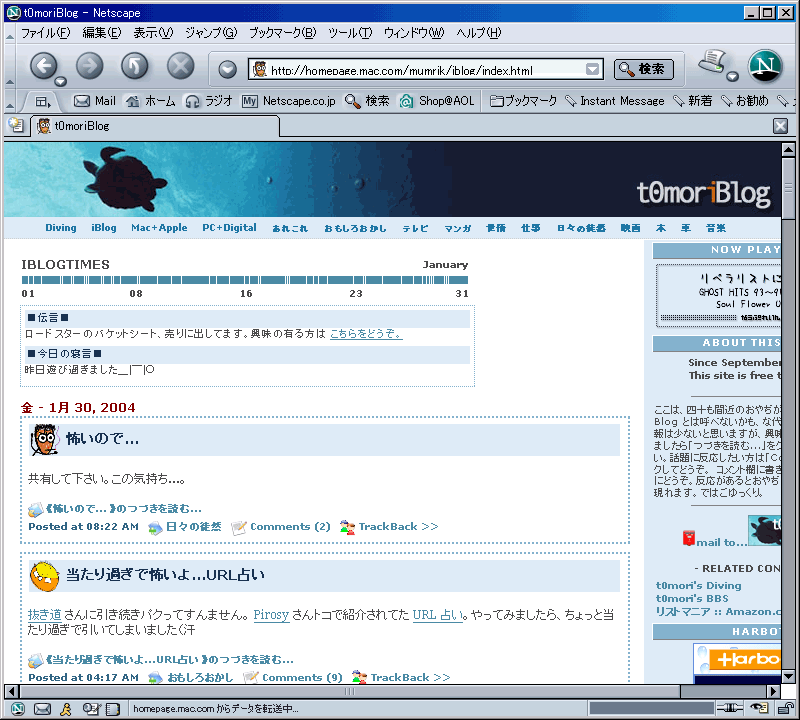This screenshot has width=800, height=720.
Task: Open a new tab with the new tab icon
Action: (x=16, y=125)
